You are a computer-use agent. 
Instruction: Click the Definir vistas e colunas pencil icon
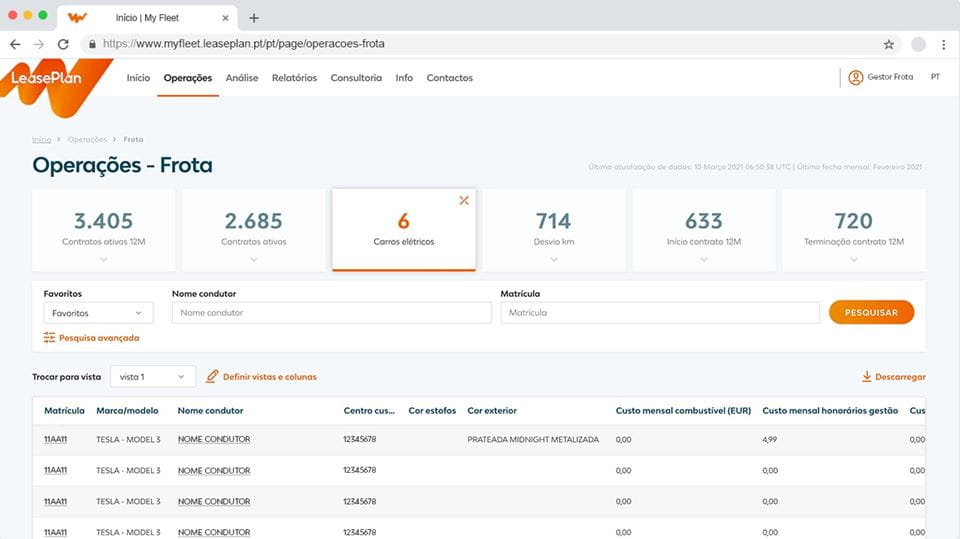(x=212, y=377)
